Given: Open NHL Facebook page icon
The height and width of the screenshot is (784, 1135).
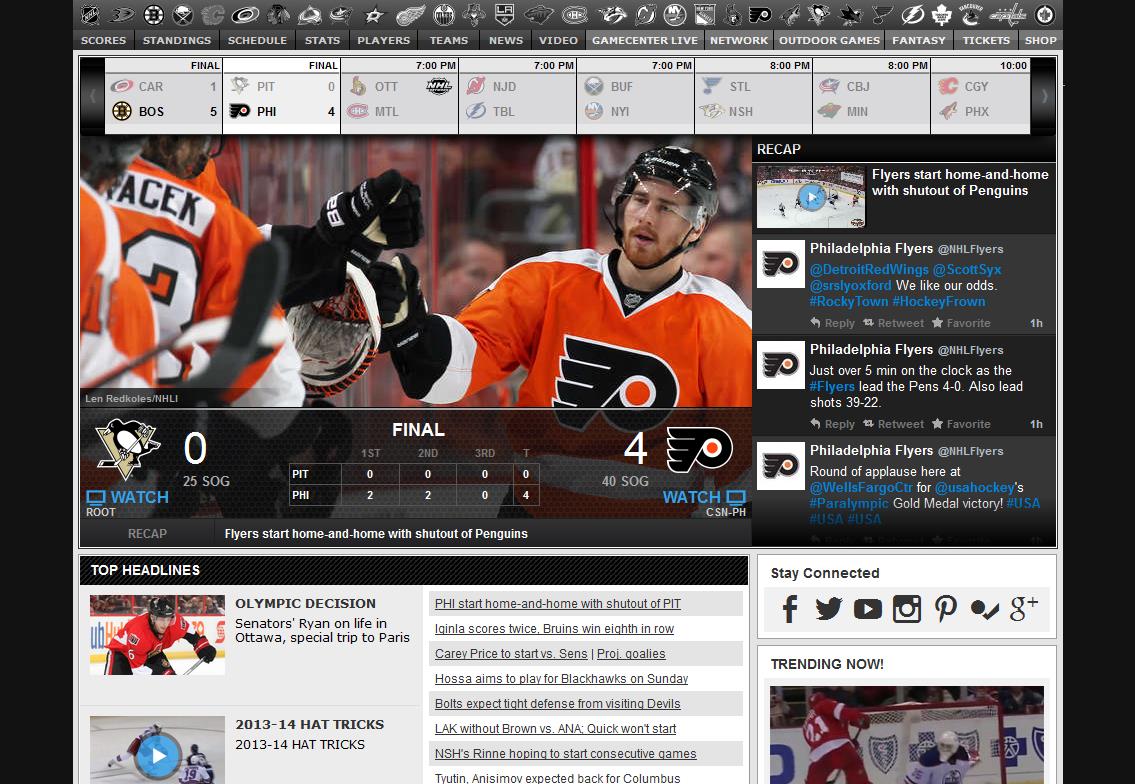Looking at the screenshot, I should [790, 609].
